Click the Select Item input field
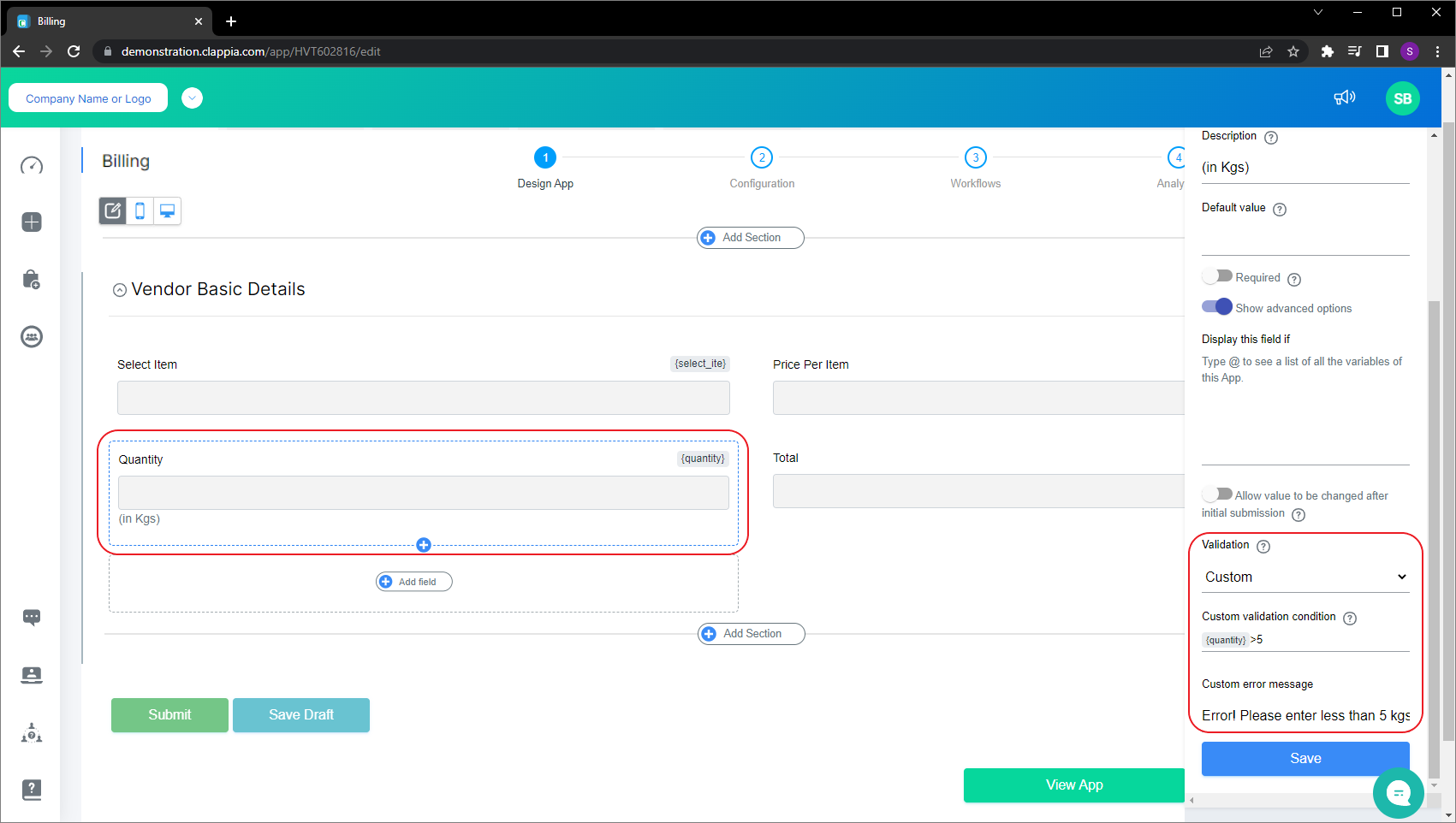The image size is (1456, 823). [x=424, y=398]
